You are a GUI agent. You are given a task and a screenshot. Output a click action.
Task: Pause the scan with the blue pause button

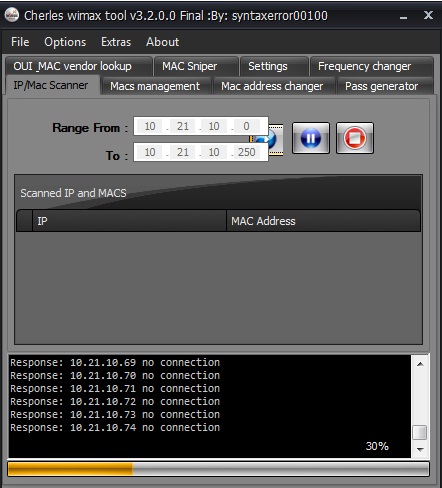[x=311, y=138]
